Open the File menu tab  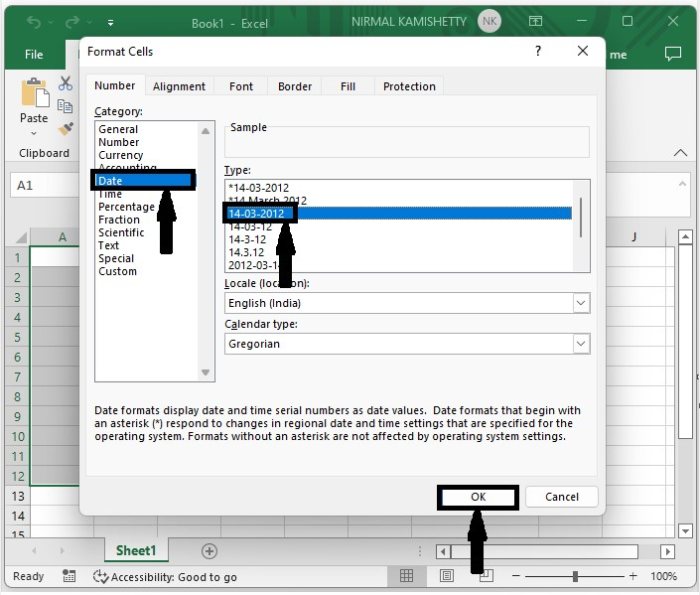click(34, 54)
